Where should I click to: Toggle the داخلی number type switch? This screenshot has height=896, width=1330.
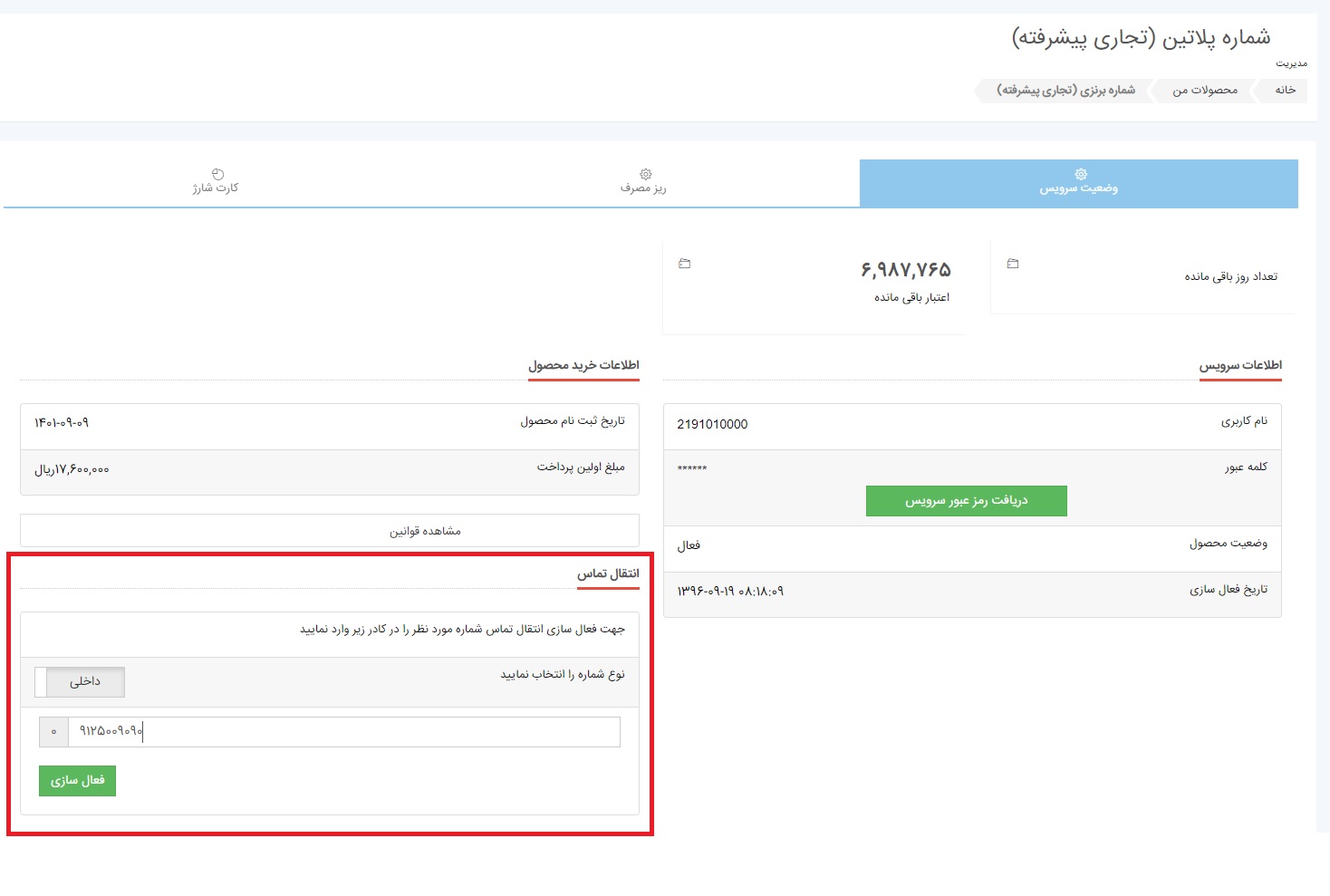pos(80,681)
